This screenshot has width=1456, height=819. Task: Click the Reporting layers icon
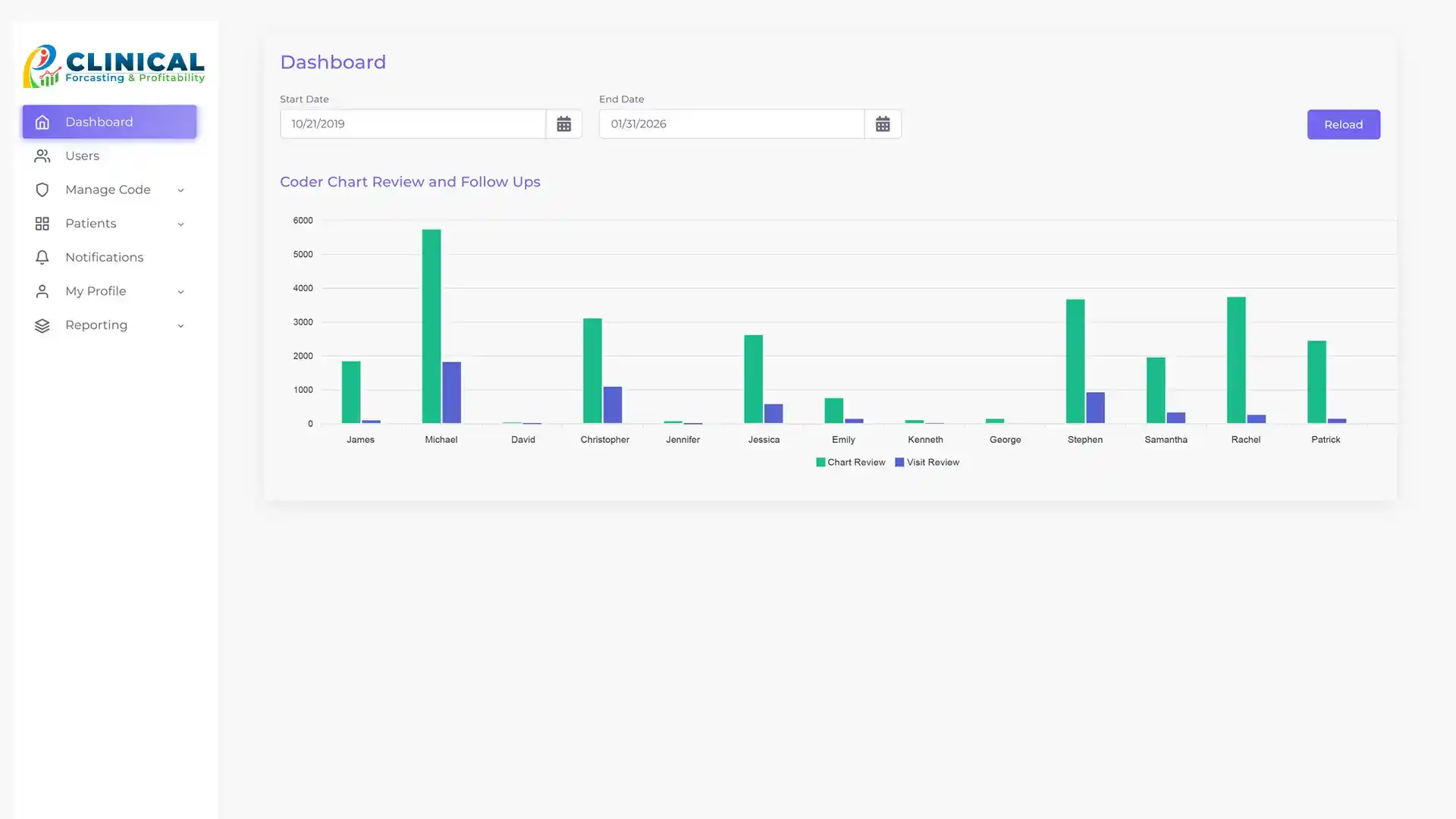point(42,325)
